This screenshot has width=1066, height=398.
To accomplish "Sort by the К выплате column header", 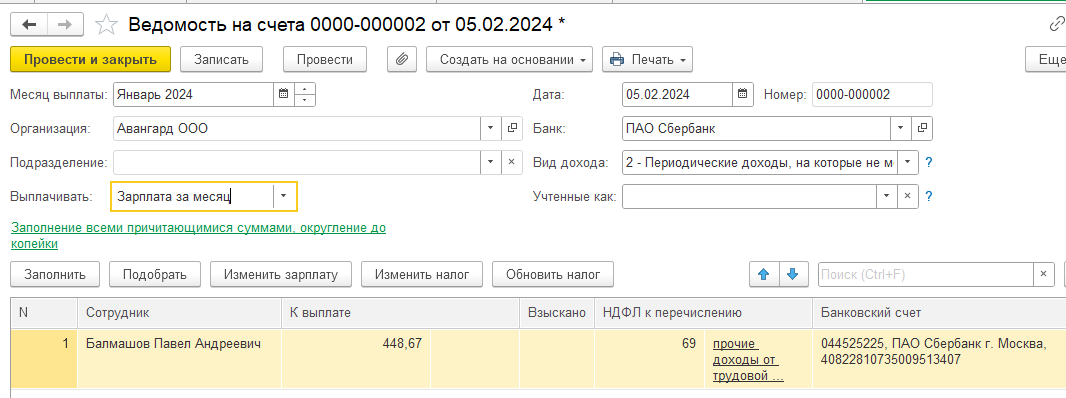I will (x=400, y=312).
